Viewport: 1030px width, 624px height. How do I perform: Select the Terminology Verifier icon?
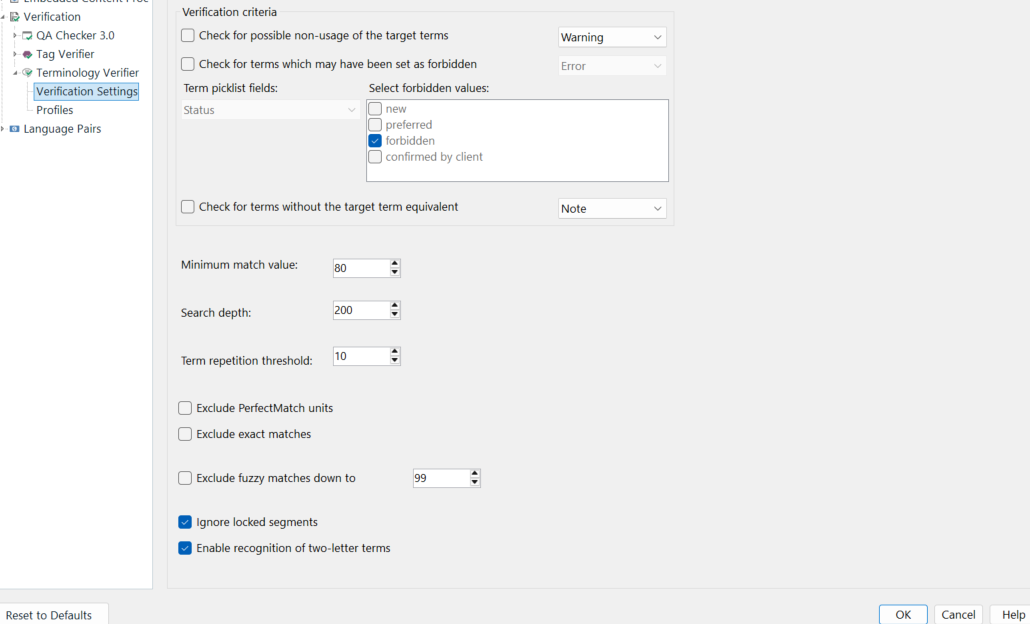click(x=24, y=72)
